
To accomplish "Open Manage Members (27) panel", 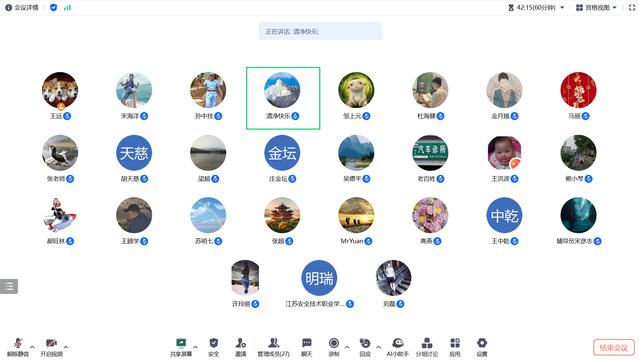I will pos(273,347).
